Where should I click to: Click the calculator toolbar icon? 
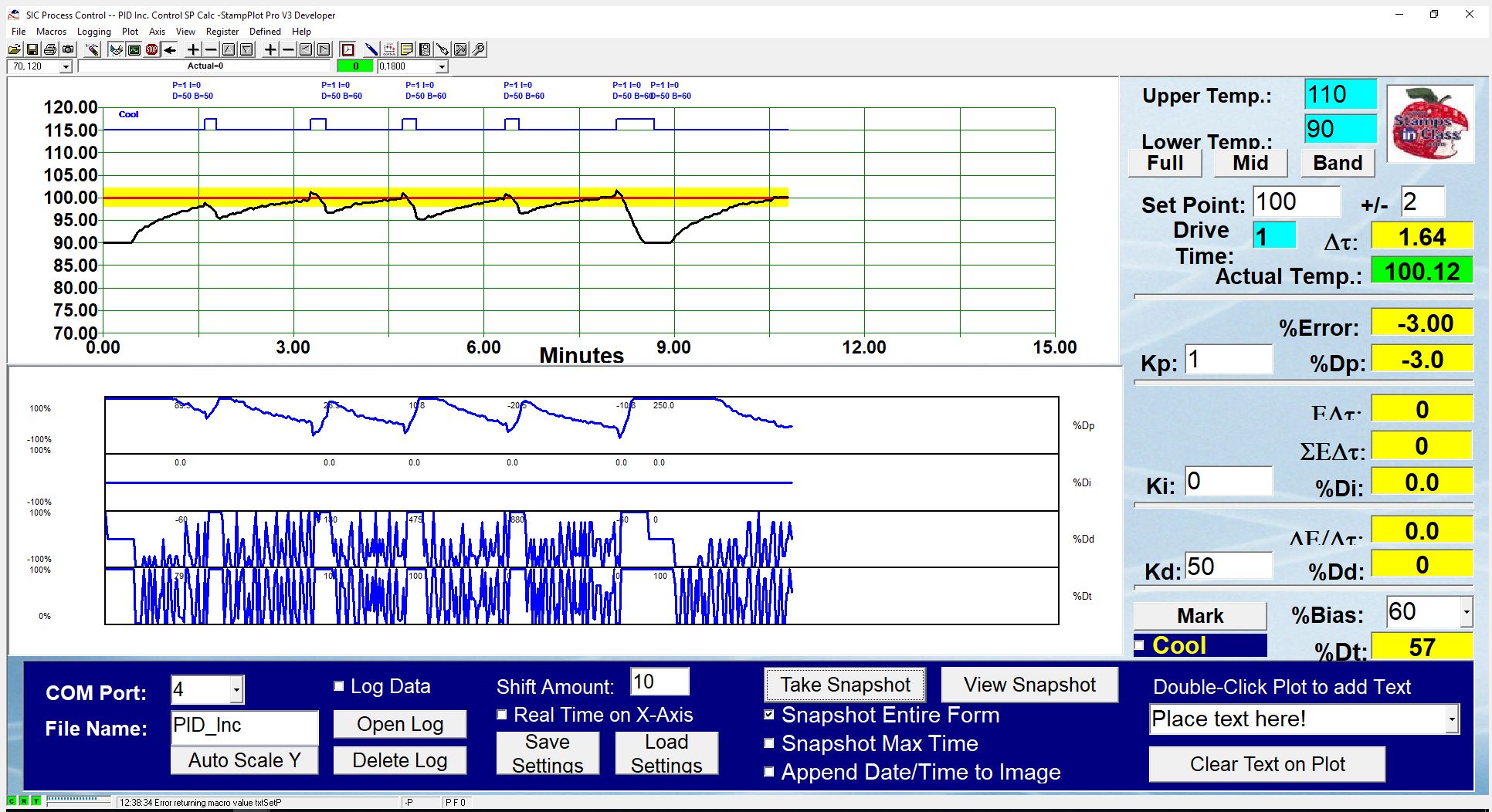click(x=425, y=49)
